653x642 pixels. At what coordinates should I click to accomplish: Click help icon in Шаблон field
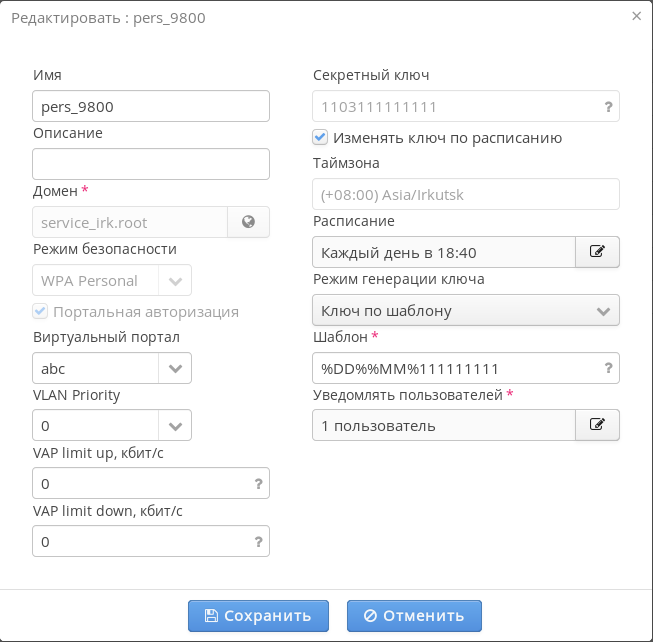[x=608, y=368]
